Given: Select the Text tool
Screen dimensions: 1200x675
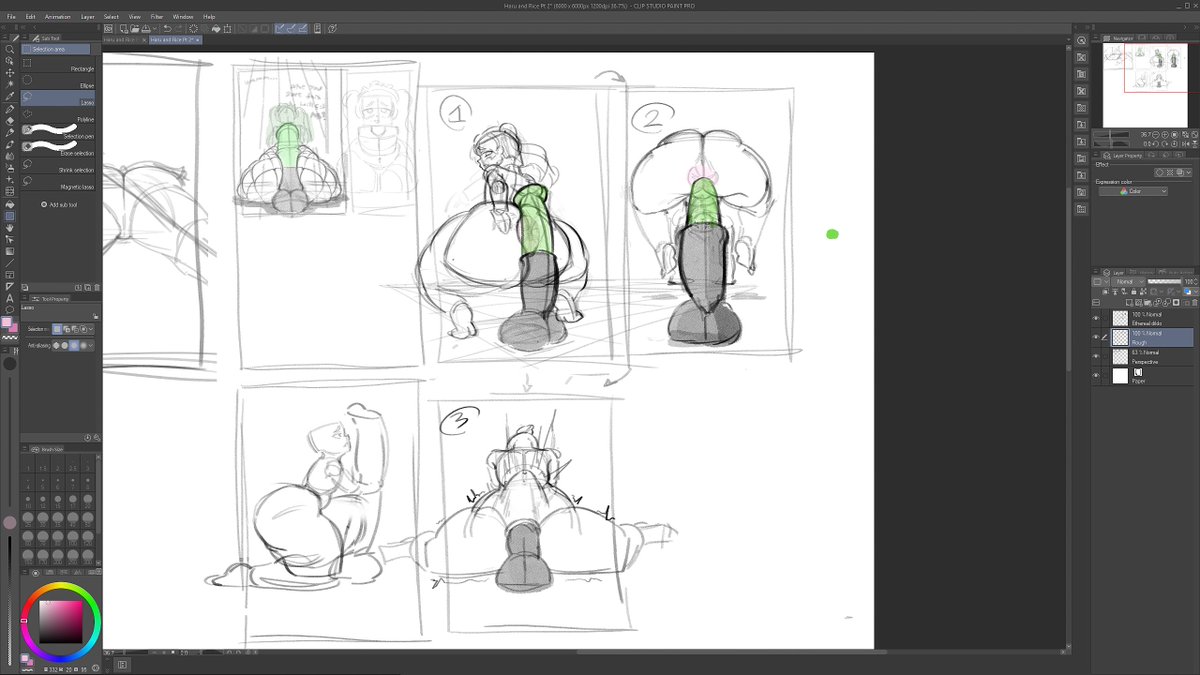Looking at the screenshot, I should 10,298.
